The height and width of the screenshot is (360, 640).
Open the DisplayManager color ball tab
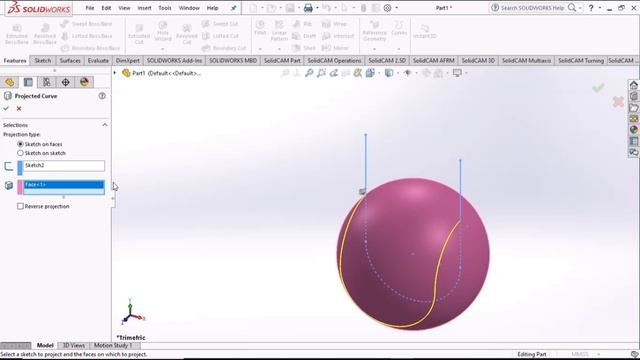84,82
